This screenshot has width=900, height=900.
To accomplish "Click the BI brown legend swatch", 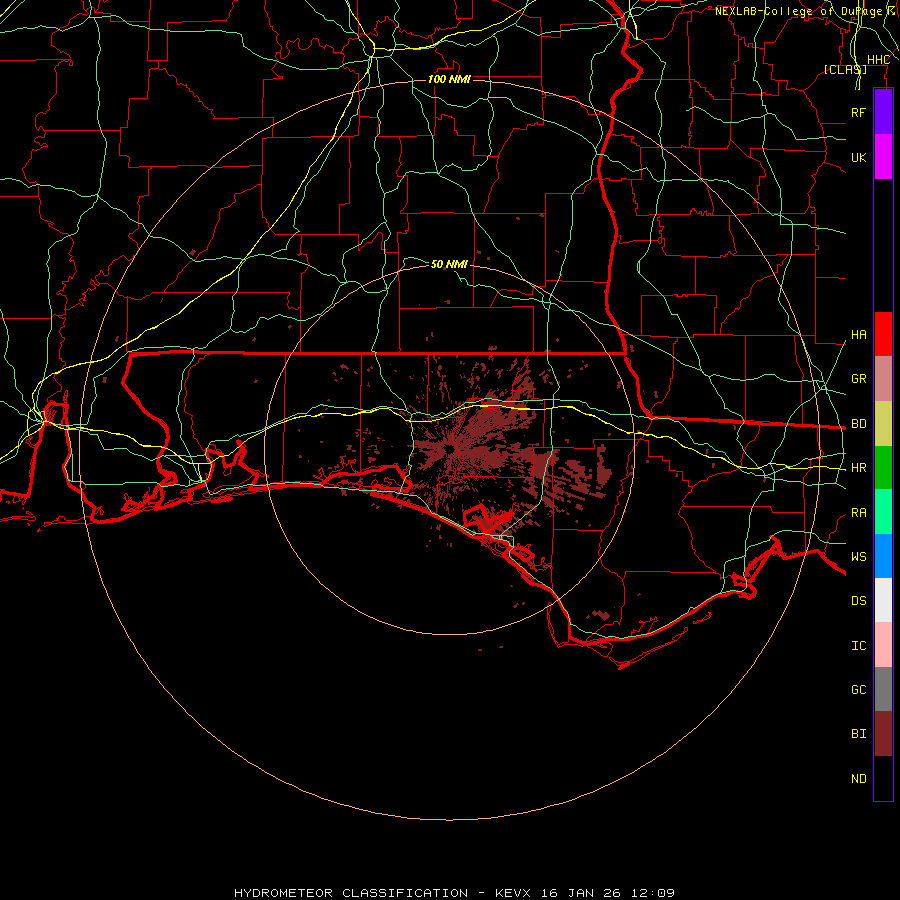I will point(883,734).
